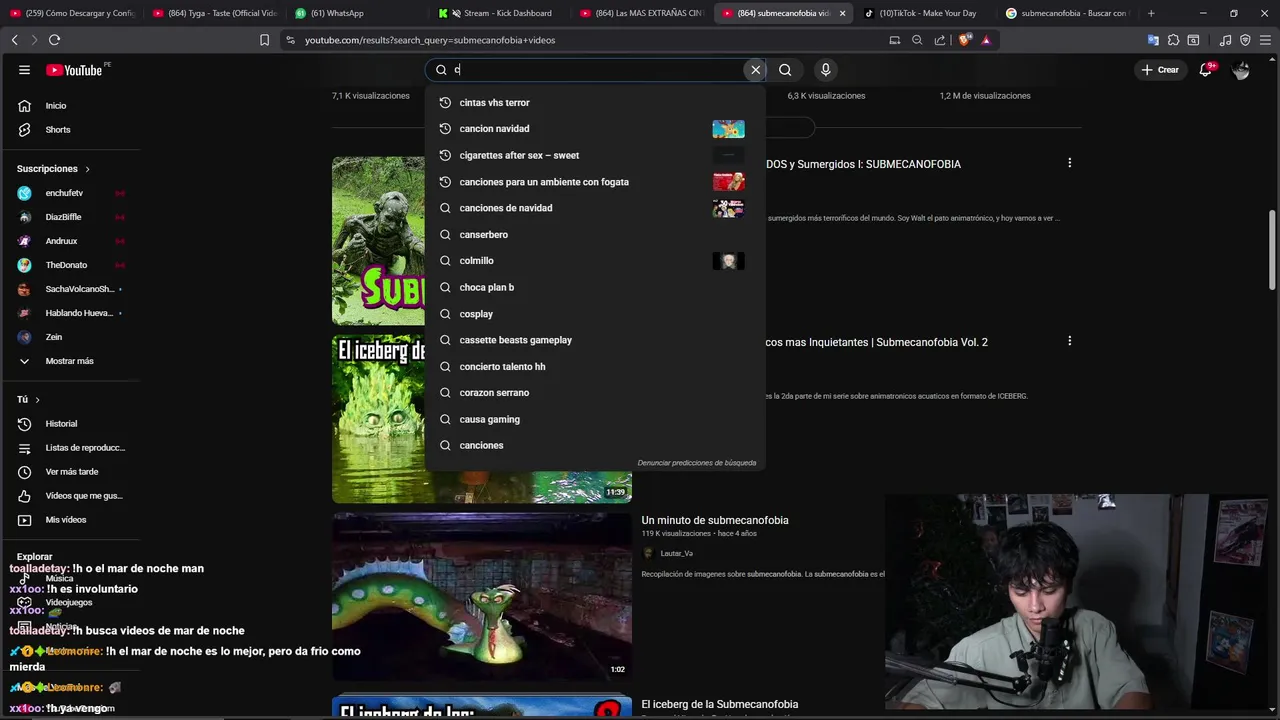Expand the Tú section chevron
This screenshot has width=1280, height=720.
point(37,400)
